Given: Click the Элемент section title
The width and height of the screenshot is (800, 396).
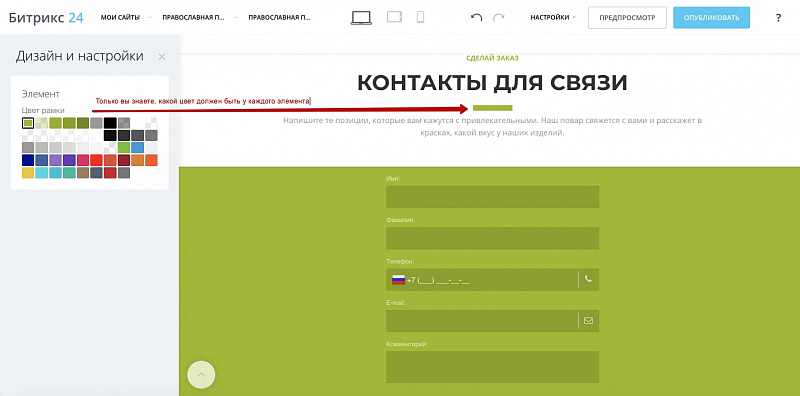Looking at the screenshot, I should [41, 94].
